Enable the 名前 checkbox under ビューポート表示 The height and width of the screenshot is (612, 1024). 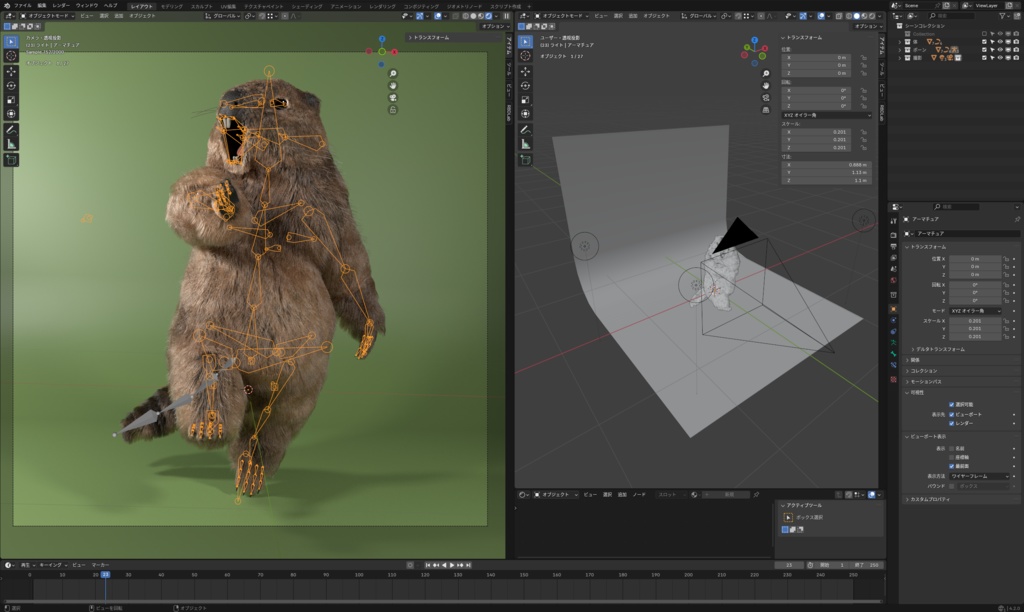(951, 446)
